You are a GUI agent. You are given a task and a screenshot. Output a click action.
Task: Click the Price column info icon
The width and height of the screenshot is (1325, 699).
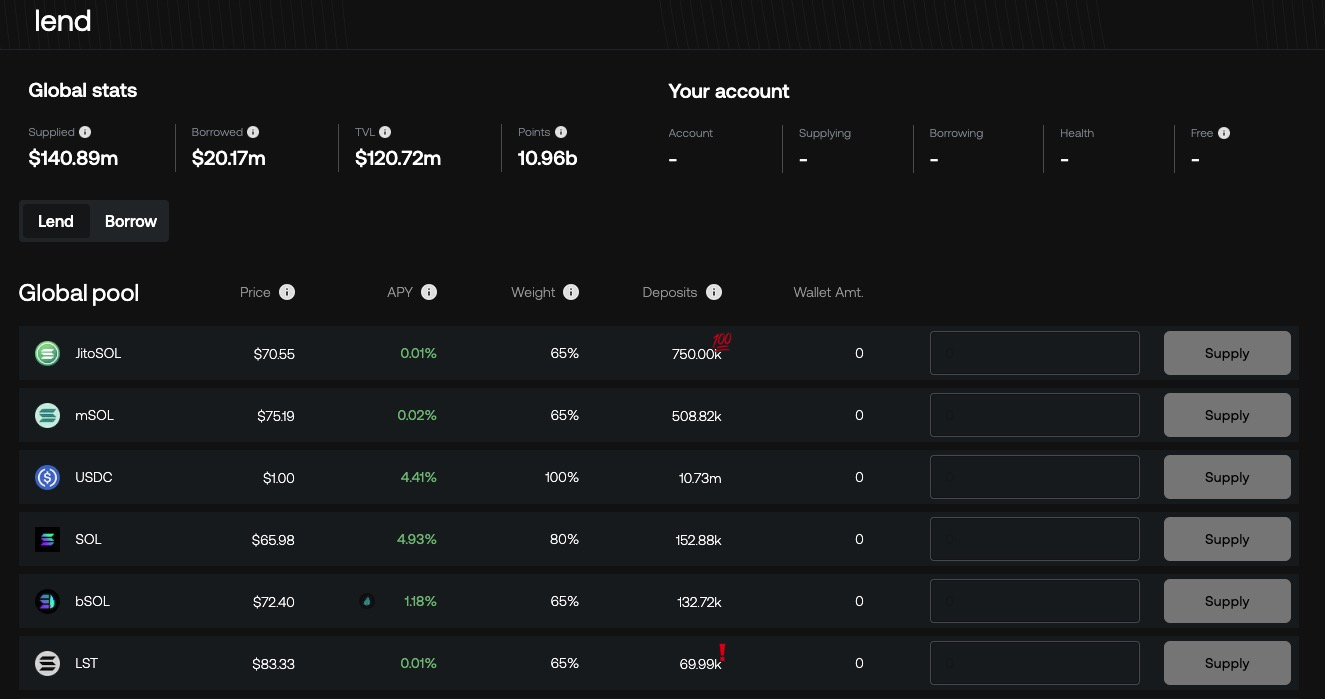tap(287, 292)
